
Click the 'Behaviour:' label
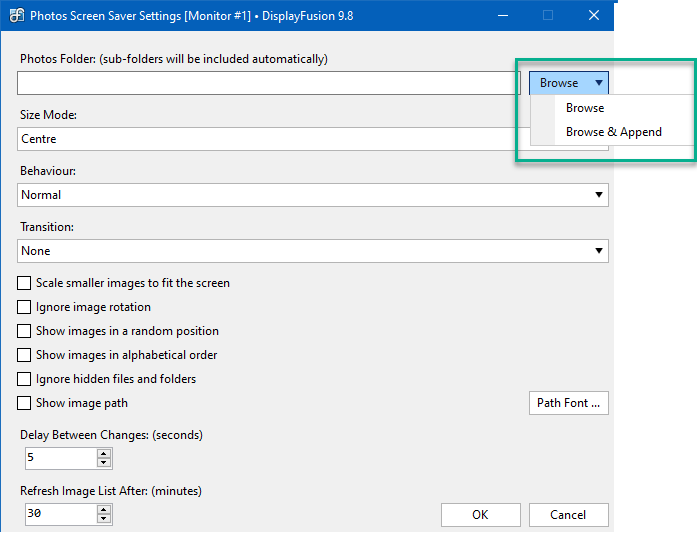48,171
